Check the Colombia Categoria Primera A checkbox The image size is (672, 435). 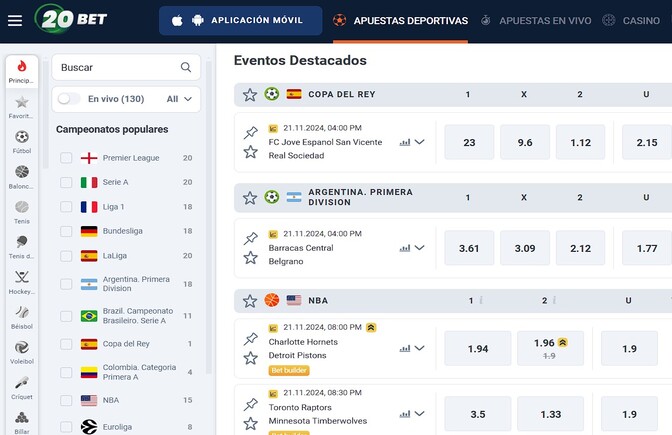[x=66, y=372]
